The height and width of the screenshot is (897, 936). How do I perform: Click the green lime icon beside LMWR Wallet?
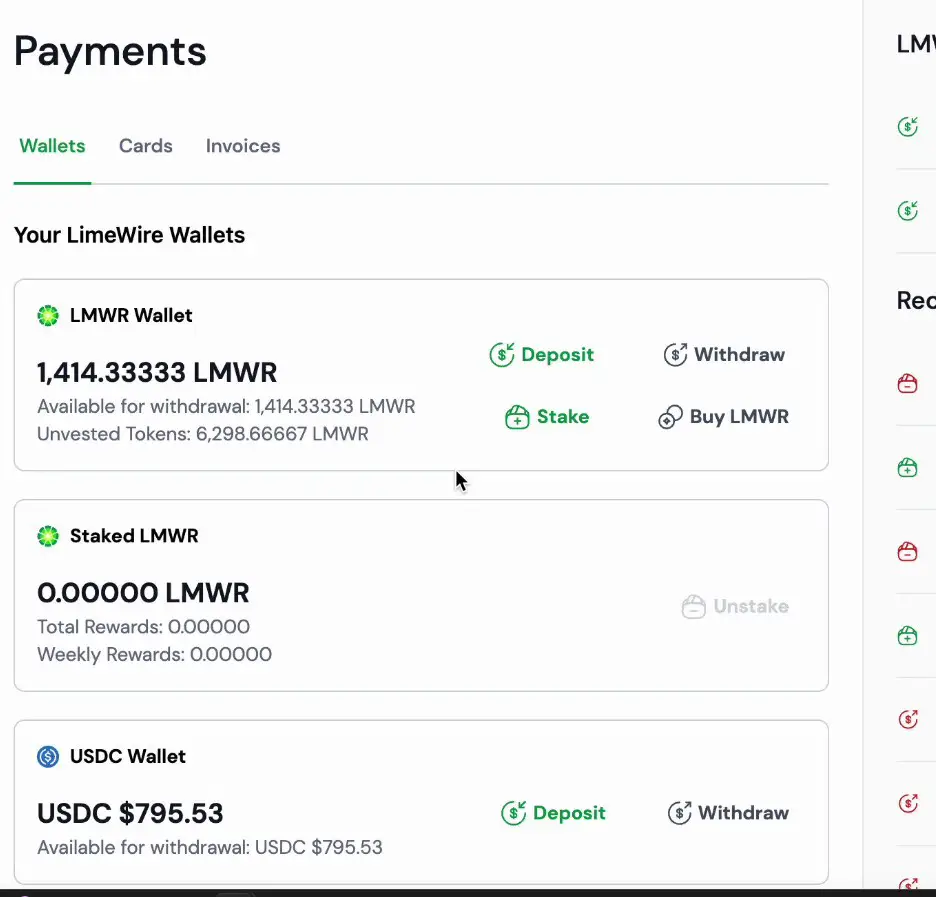click(48, 316)
